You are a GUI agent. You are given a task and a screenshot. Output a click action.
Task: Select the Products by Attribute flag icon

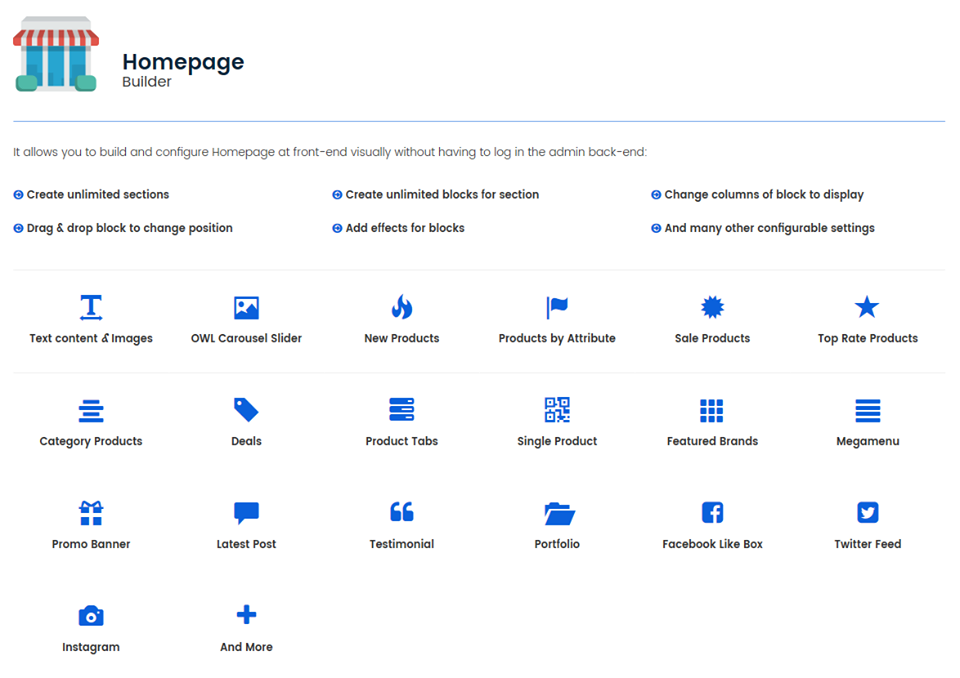(557, 307)
